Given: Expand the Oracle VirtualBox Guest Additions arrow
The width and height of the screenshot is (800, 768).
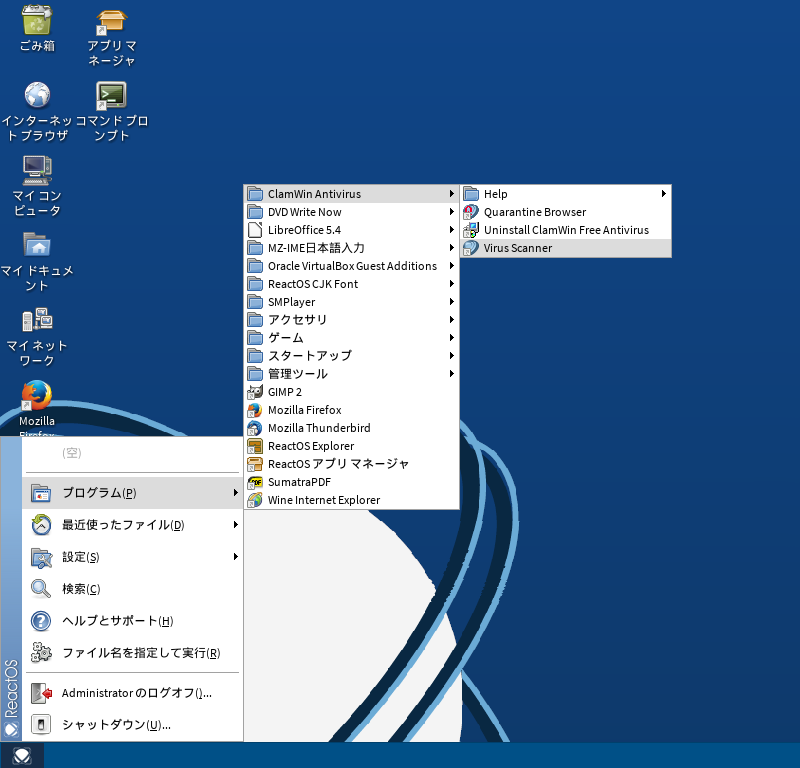Looking at the screenshot, I should click(x=452, y=265).
